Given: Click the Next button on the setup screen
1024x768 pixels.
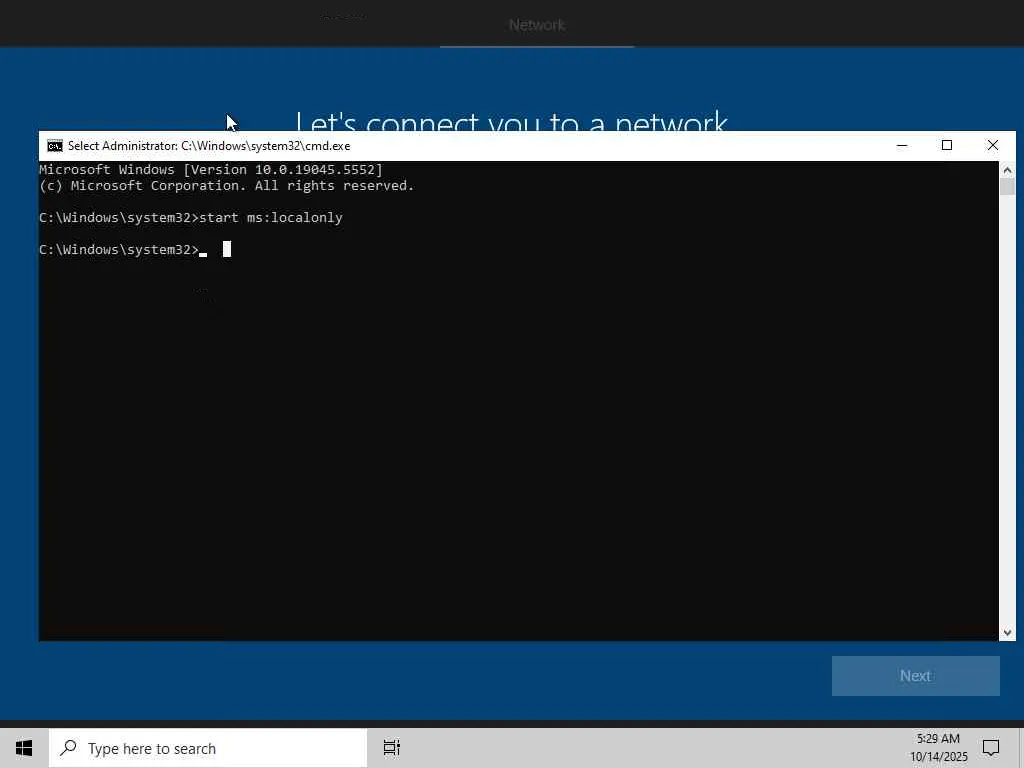Looking at the screenshot, I should click(916, 676).
